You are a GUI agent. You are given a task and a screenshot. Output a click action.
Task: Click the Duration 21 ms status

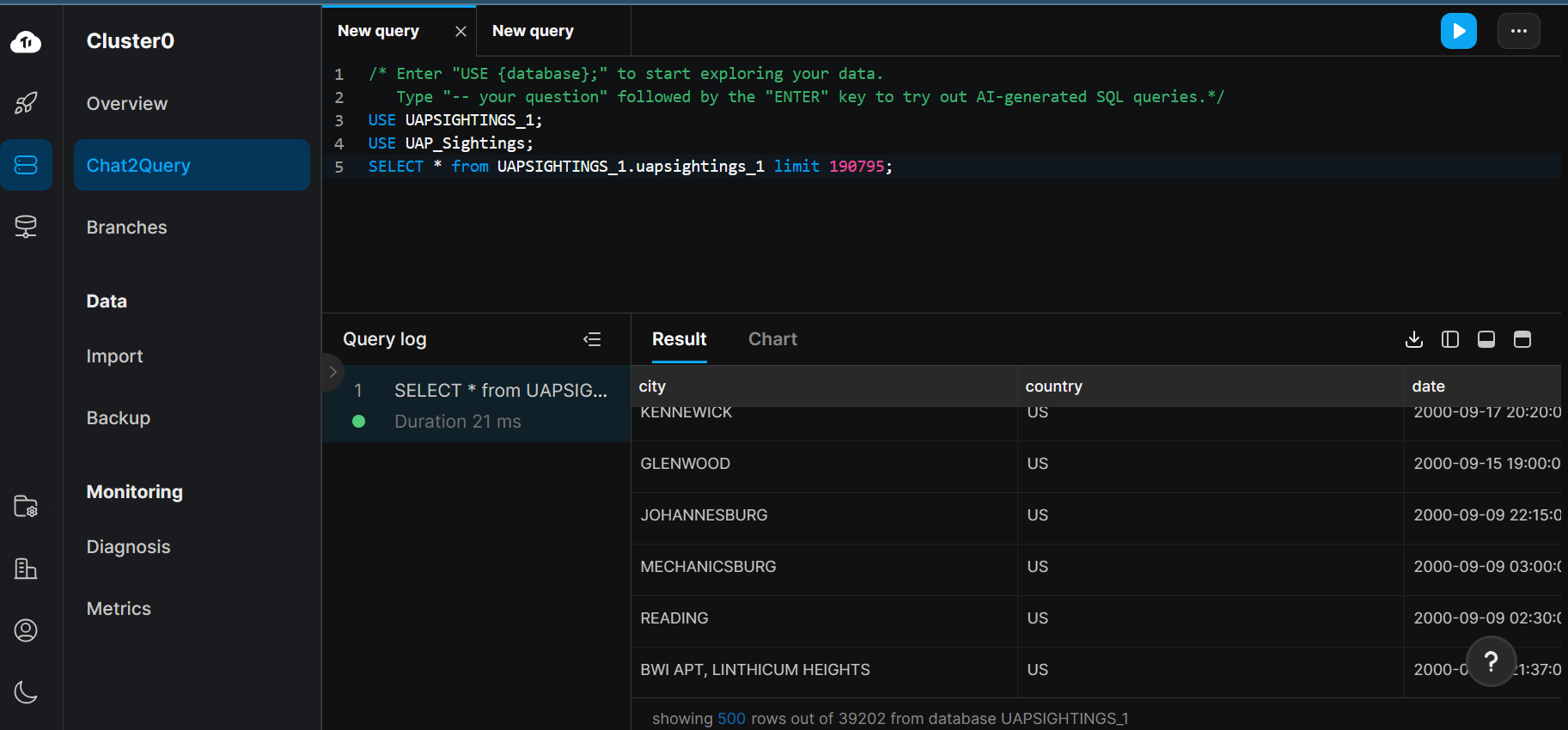pos(458,422)
